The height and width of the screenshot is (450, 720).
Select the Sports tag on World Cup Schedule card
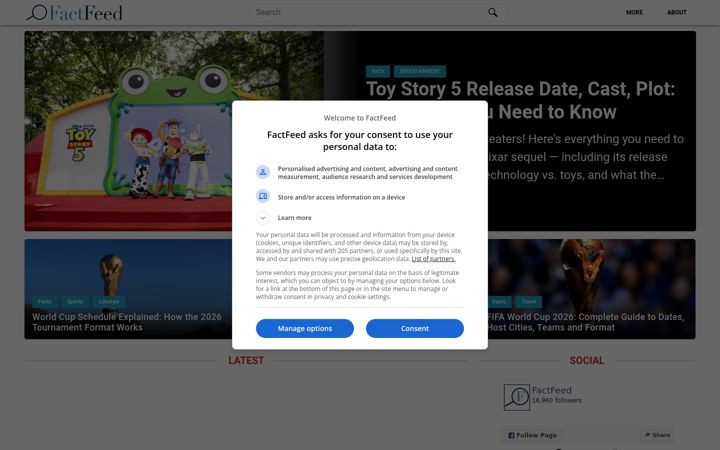[75, 302]
